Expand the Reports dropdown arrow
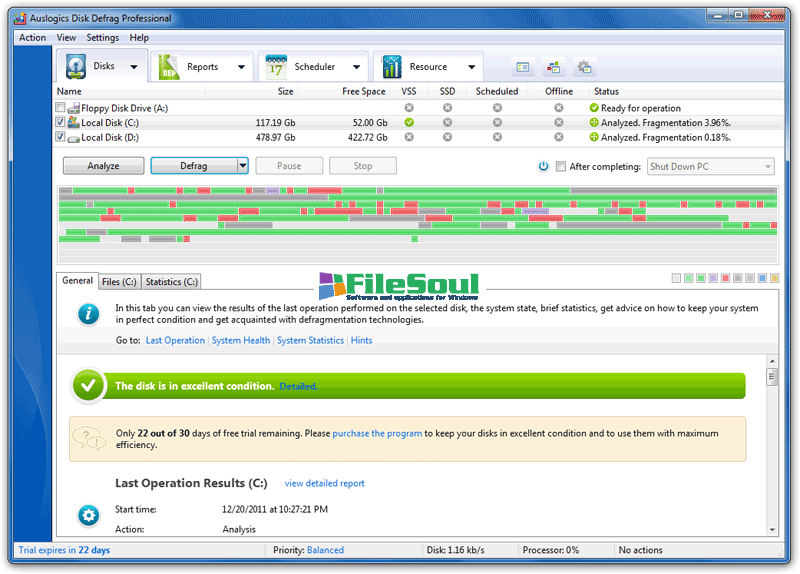The image size is (800, 574). pos(241,67)
